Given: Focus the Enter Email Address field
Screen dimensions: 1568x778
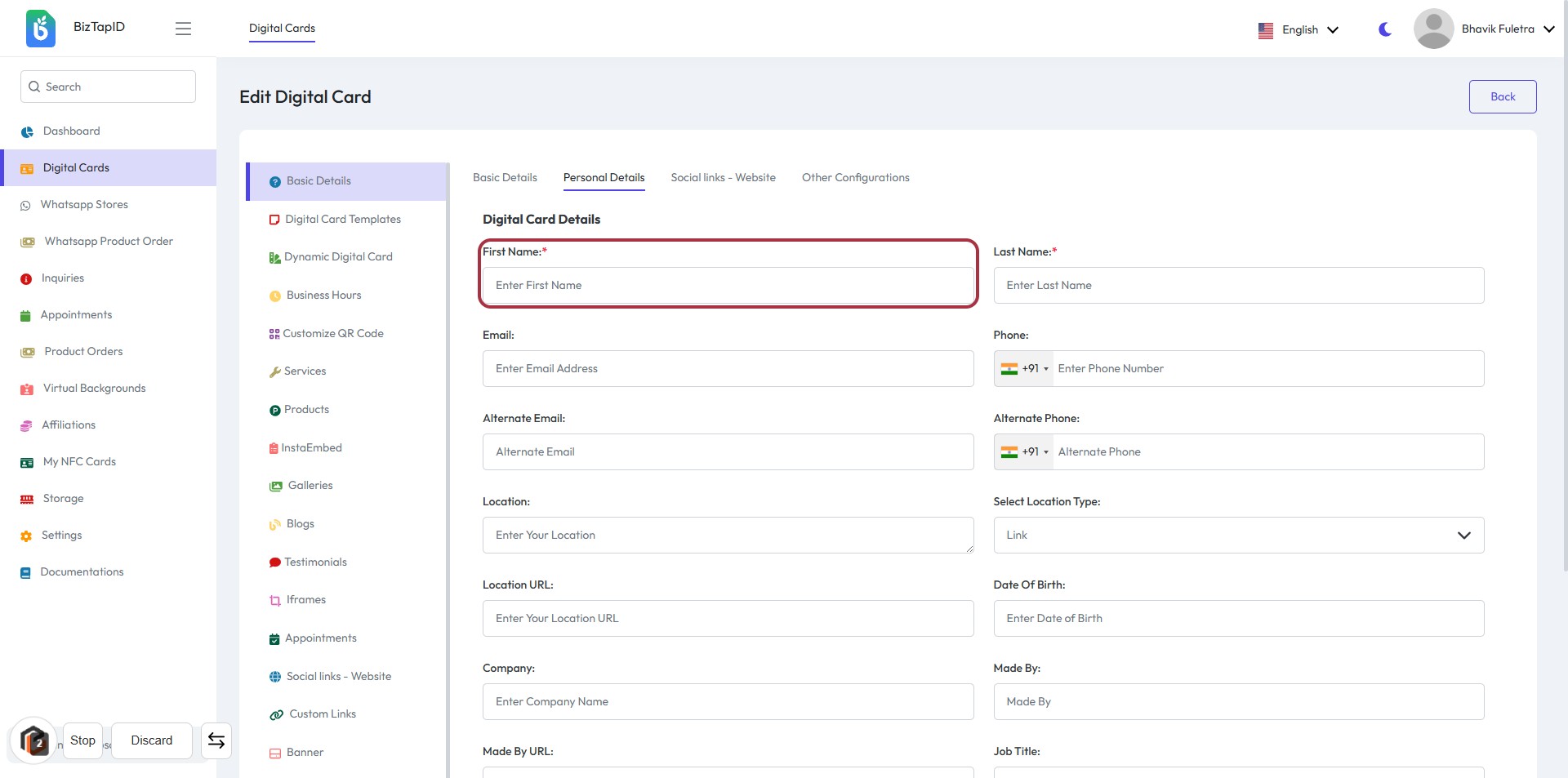Looking at the screenshot, I should 728,369.
